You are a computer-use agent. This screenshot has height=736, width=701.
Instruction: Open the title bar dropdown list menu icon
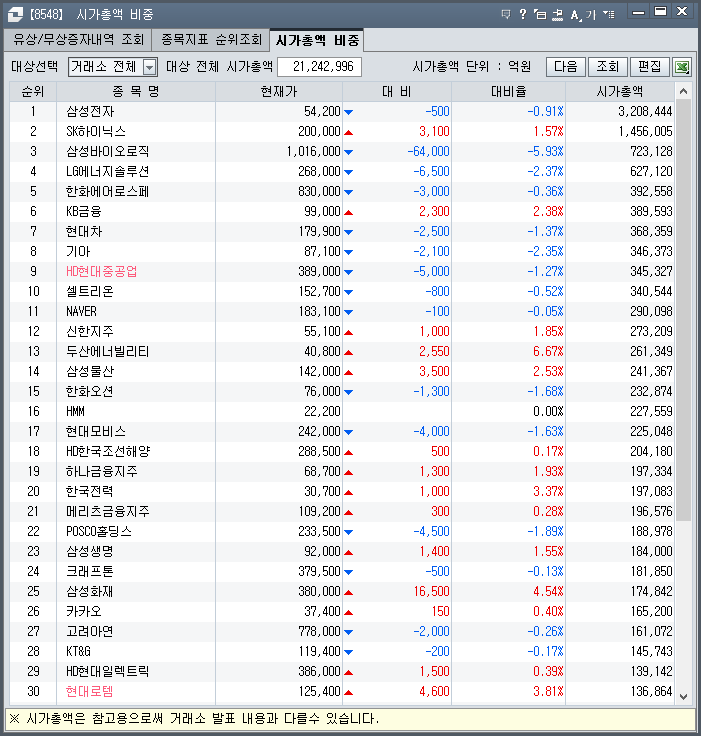click(x=609, y=15)
